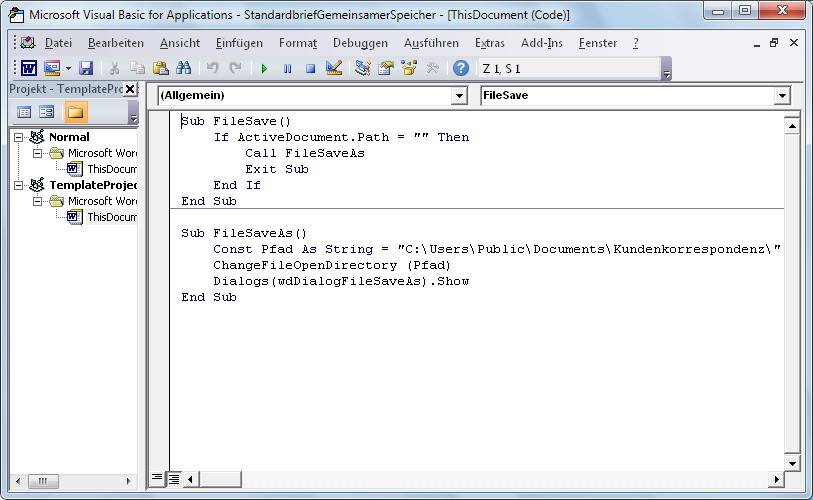Screen dimensions: 813x500
Task: Click the 'Z 1, S 1' cursor position field
Action: [569, 68]
